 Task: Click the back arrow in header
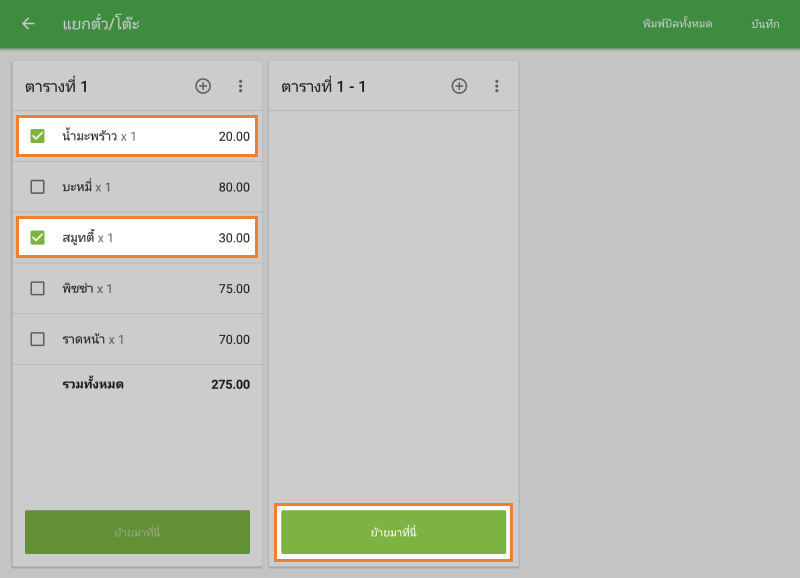click(x=28, y=24)
